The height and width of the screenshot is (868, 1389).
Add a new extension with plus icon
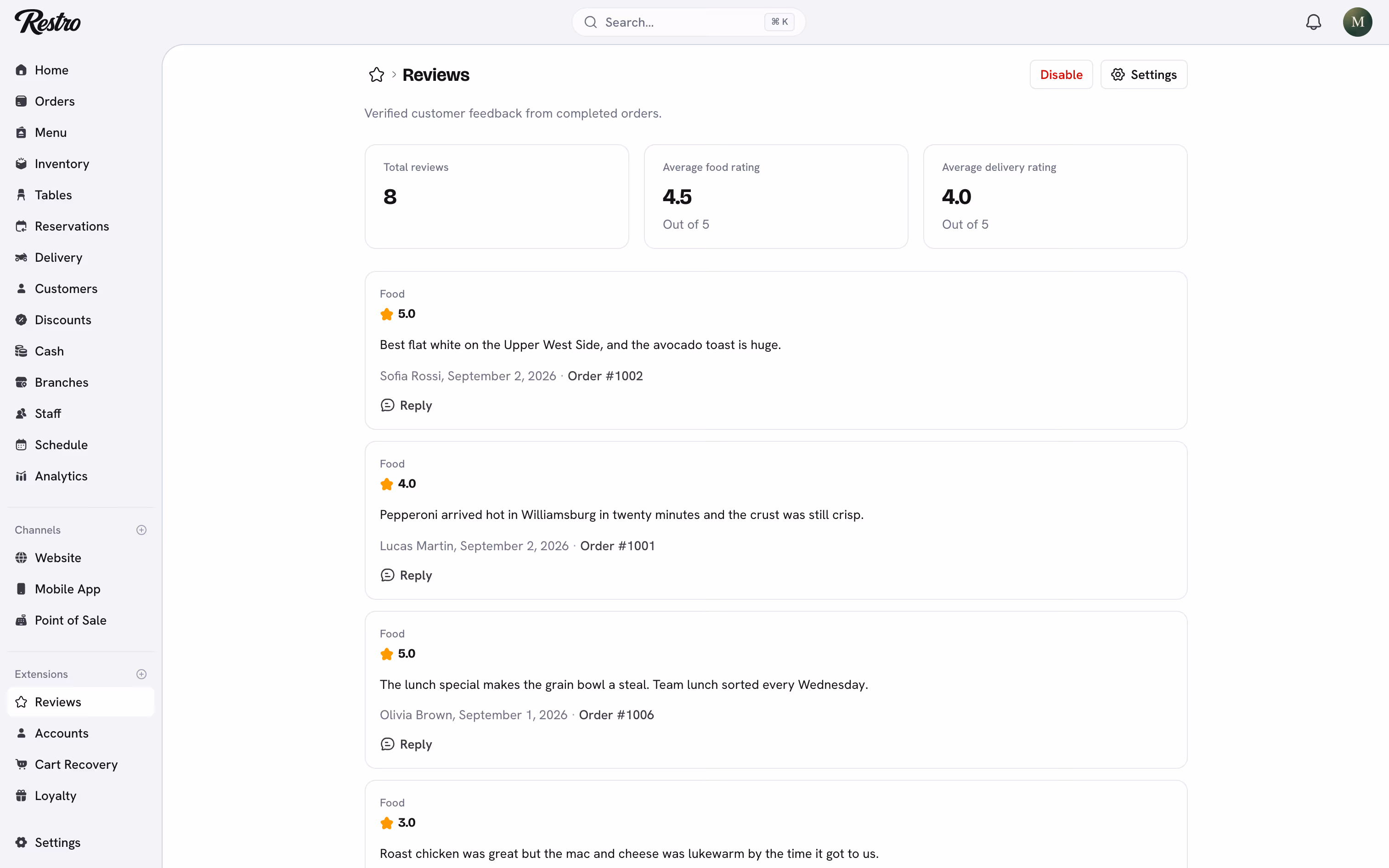pos(141,674)
